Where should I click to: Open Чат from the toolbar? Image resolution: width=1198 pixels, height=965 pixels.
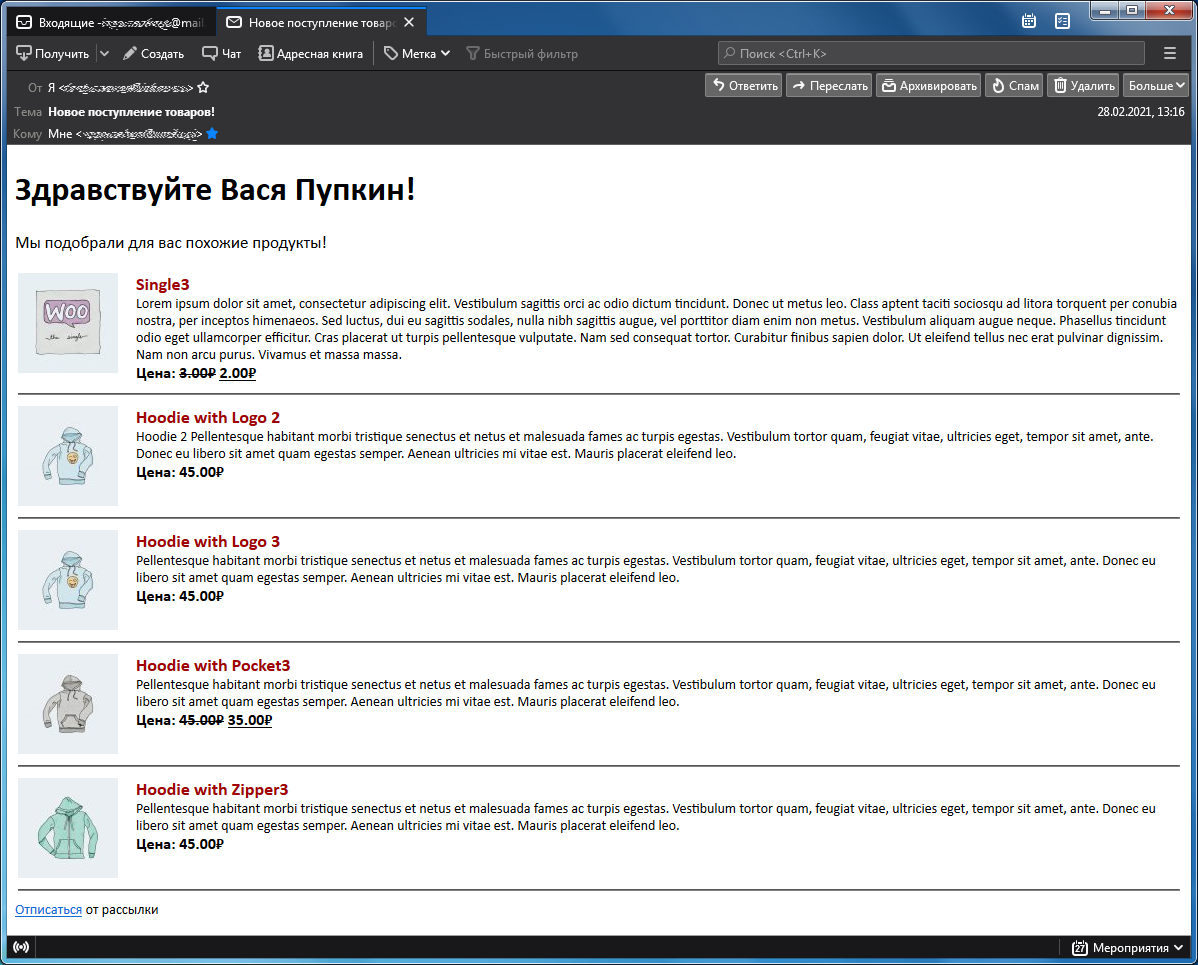[221, 54]
